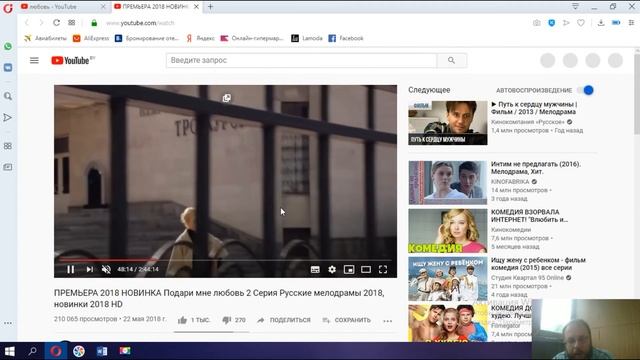Click the Save (СОХРАНИТЬ) button
This screenshot has height=360, width=640.
click(347, 320)
